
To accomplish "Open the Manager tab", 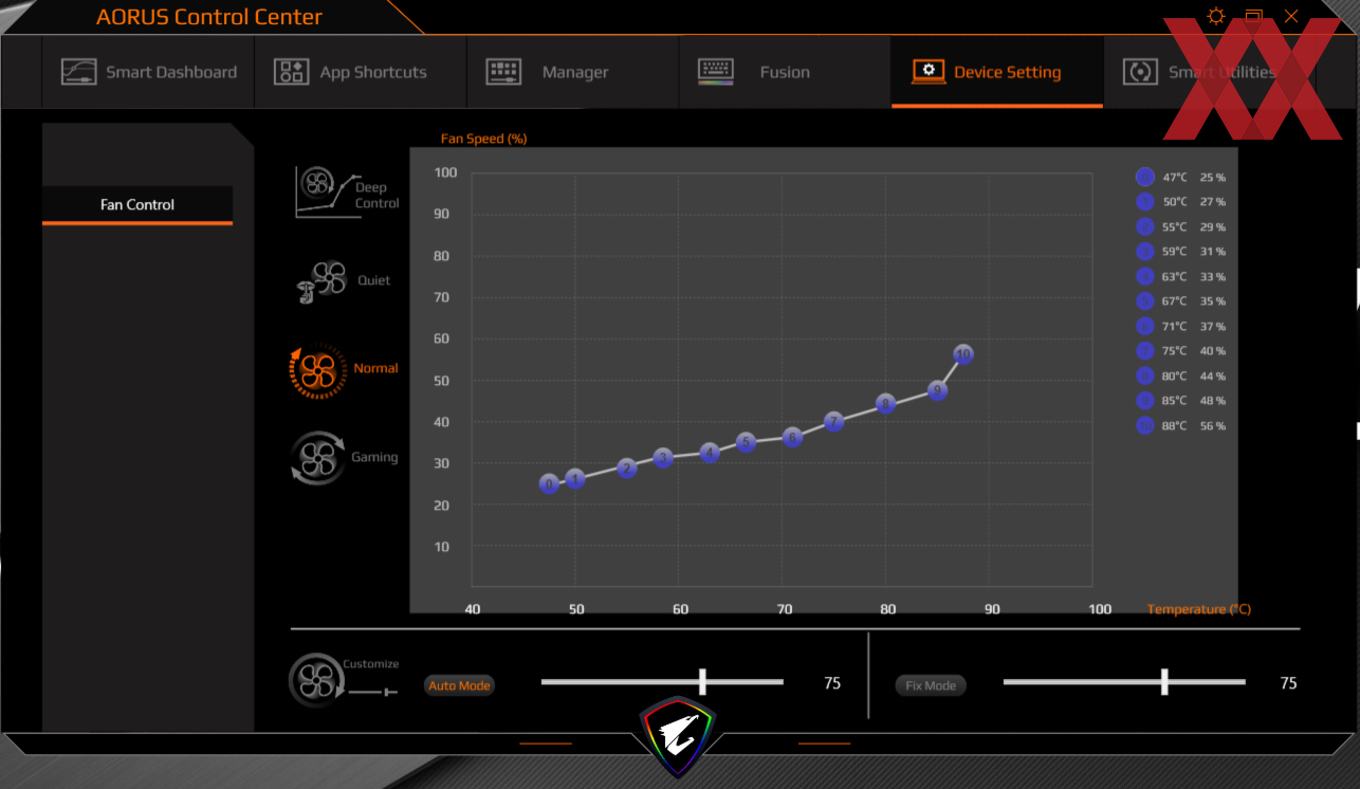I will [572, 72].
